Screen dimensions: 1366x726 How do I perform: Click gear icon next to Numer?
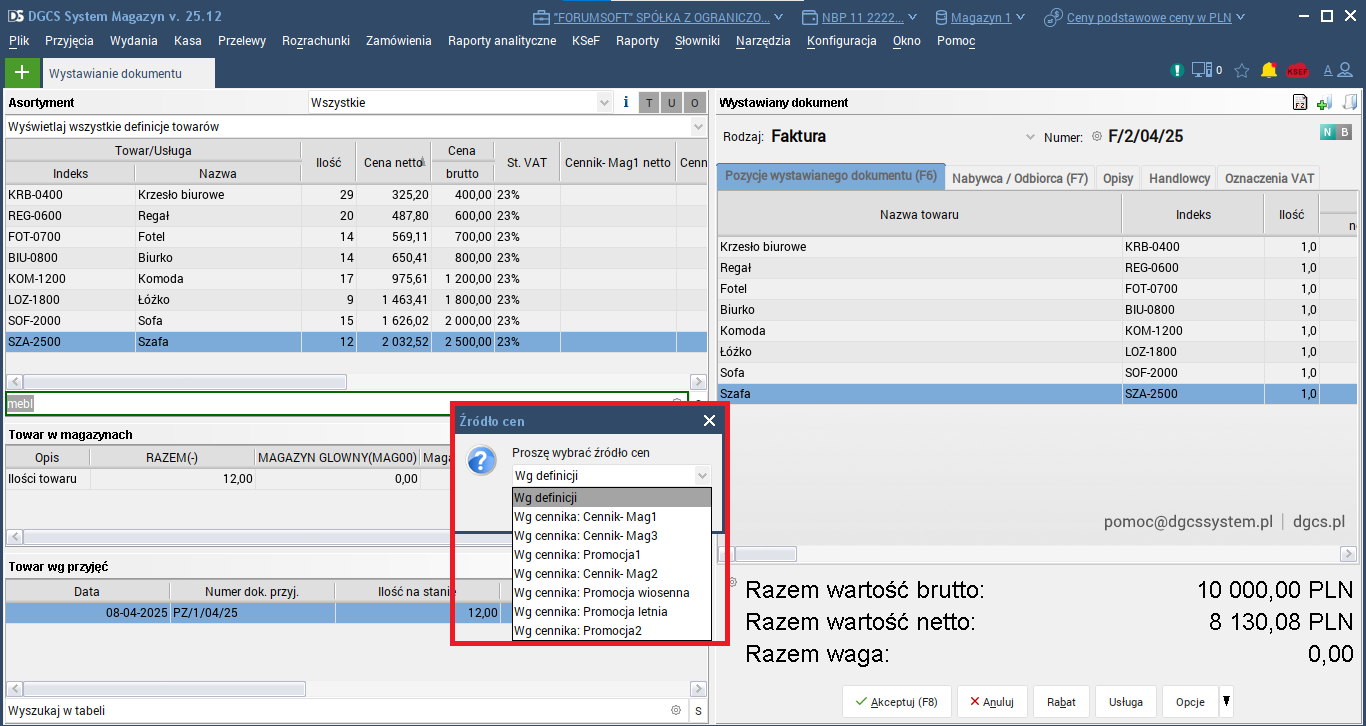click(1096, 136)
